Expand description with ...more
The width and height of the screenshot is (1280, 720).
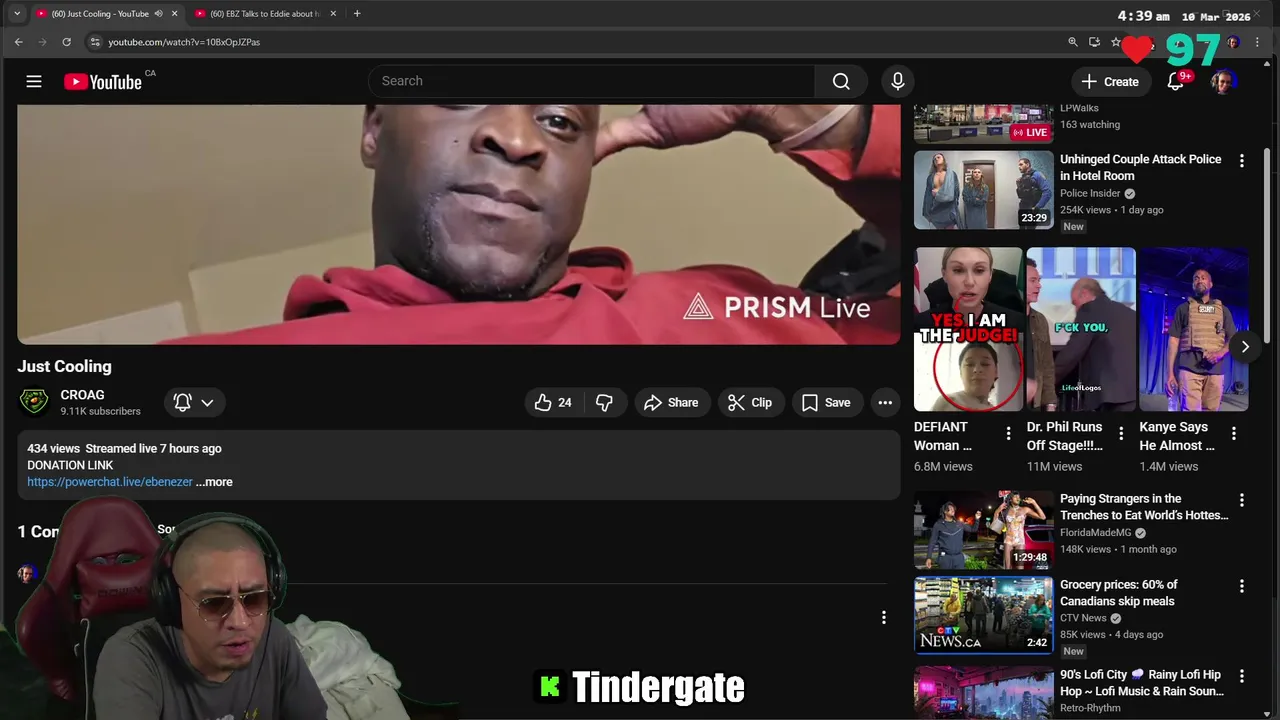(x=214, y=482)
